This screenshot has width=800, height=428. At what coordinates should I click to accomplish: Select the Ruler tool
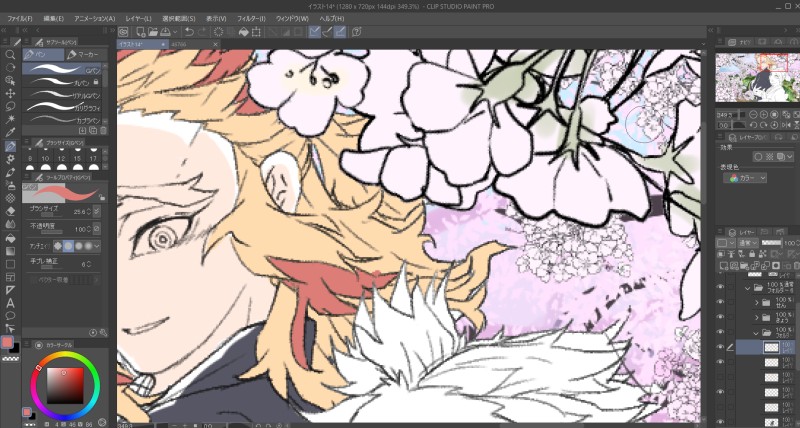pos(10,290)
